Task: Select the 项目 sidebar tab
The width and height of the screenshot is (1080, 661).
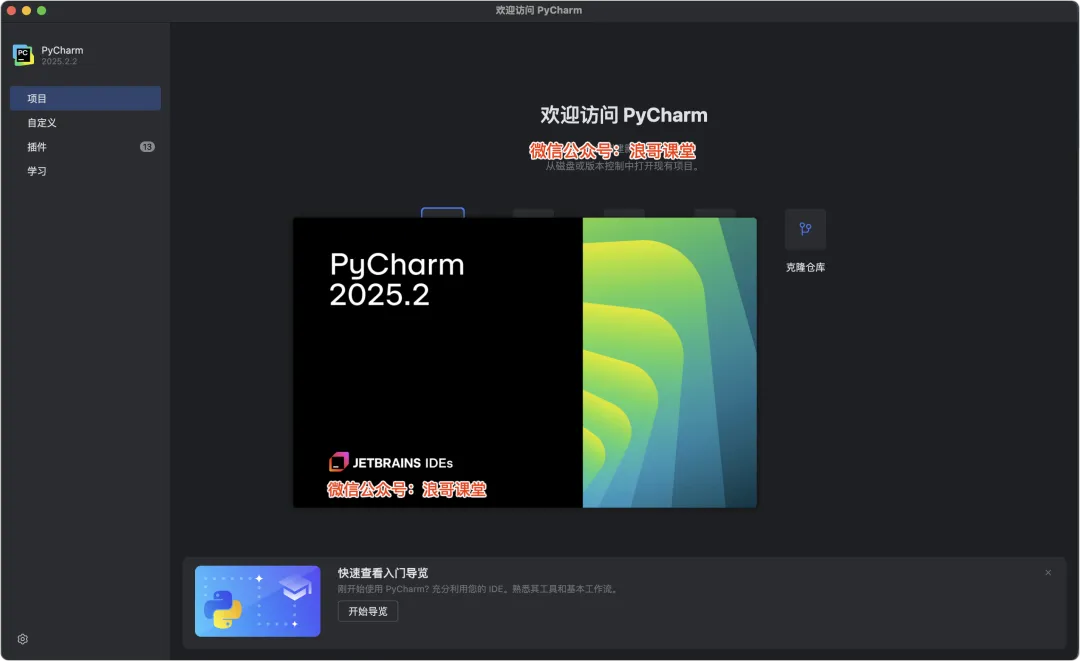Action: (85, 98)
